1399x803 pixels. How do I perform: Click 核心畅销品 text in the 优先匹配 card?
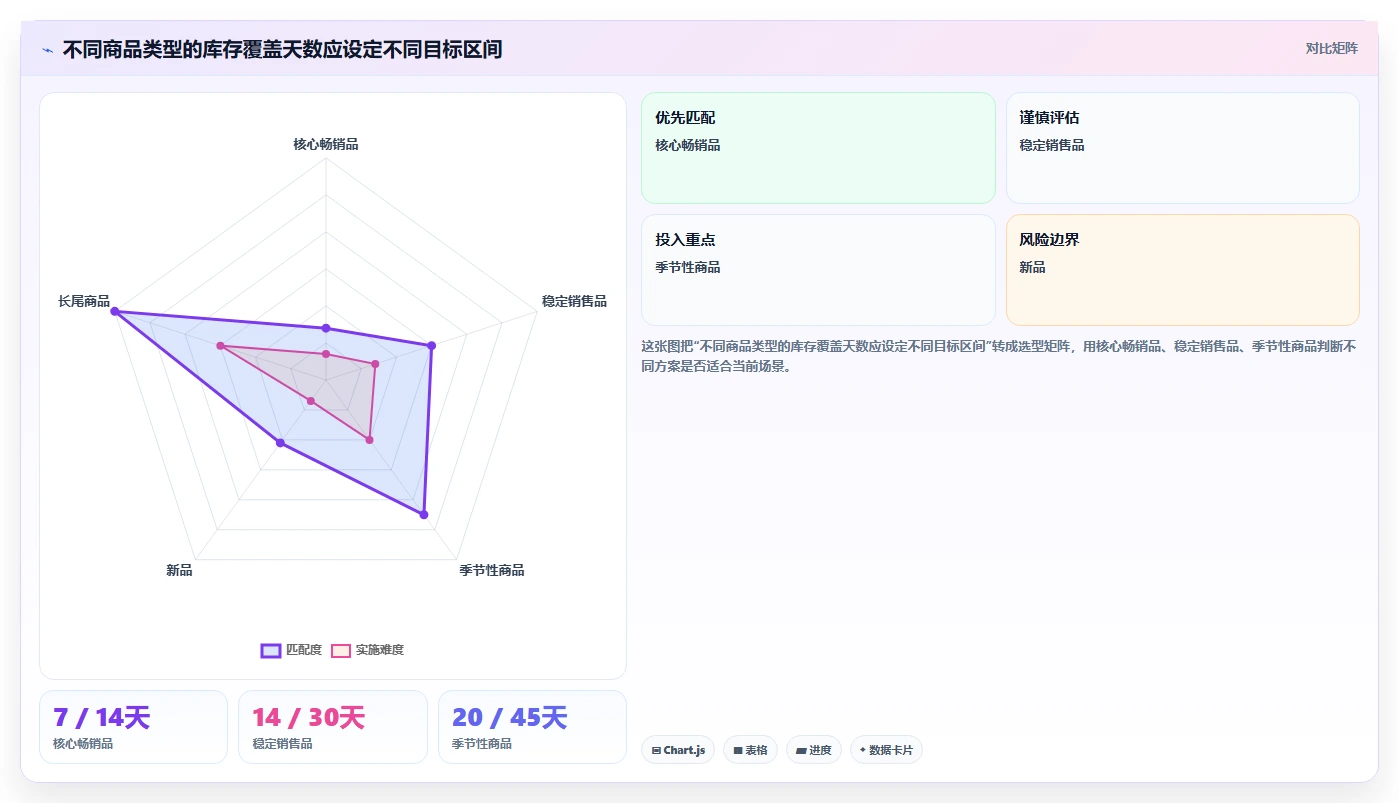[x=688, y=145]
